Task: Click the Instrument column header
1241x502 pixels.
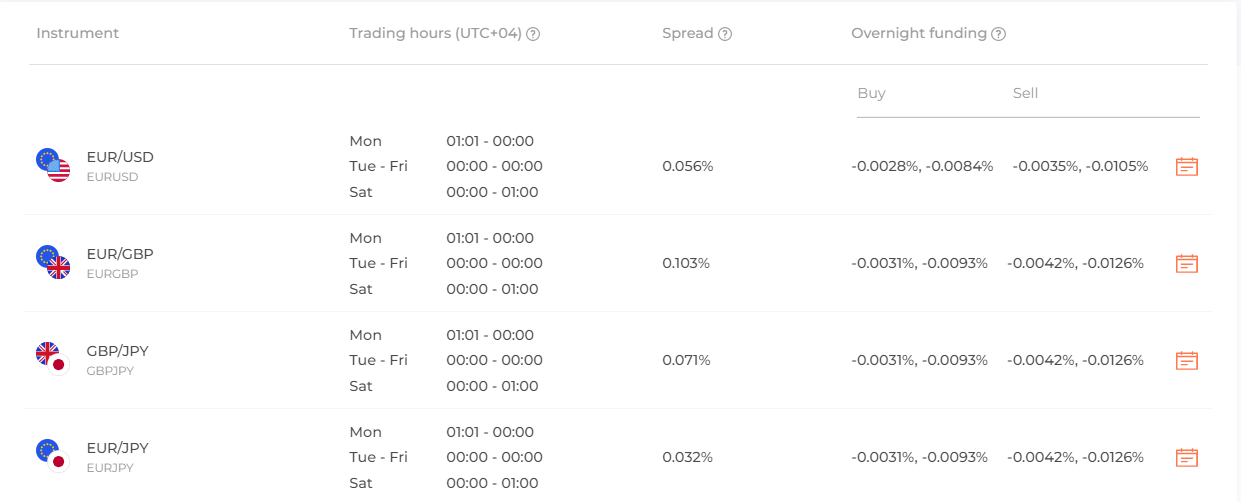Action: pos(77,33)
